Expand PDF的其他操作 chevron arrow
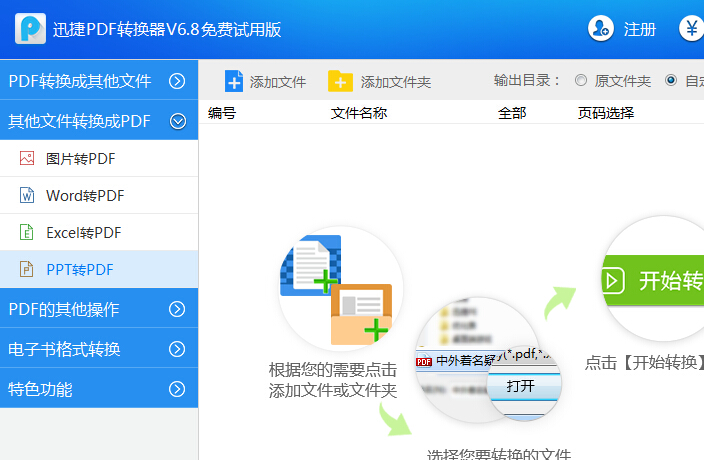Screen dimensions: 704x460 [177, 309]
